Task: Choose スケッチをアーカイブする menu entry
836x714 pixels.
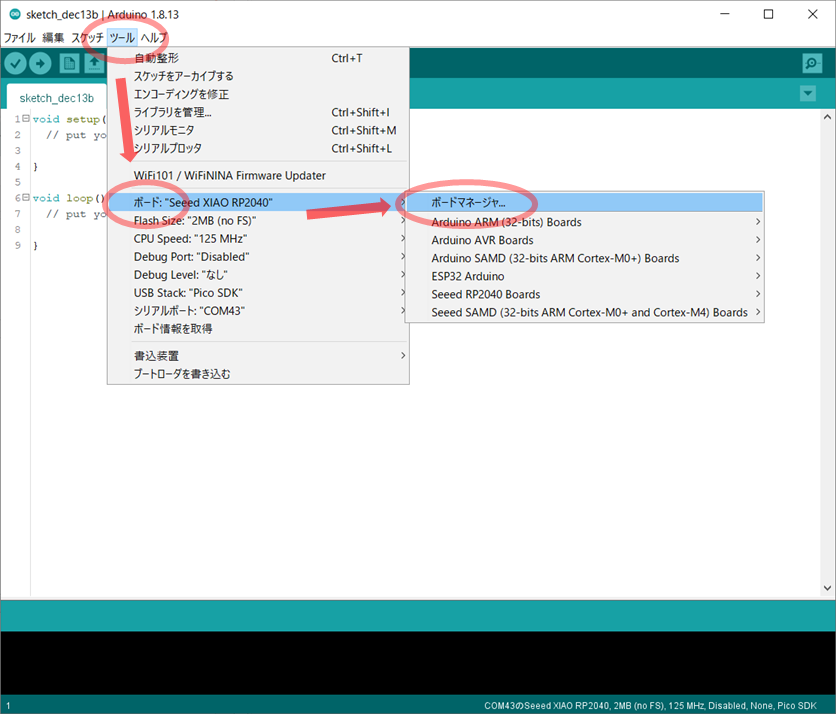Action: (258, 76)
